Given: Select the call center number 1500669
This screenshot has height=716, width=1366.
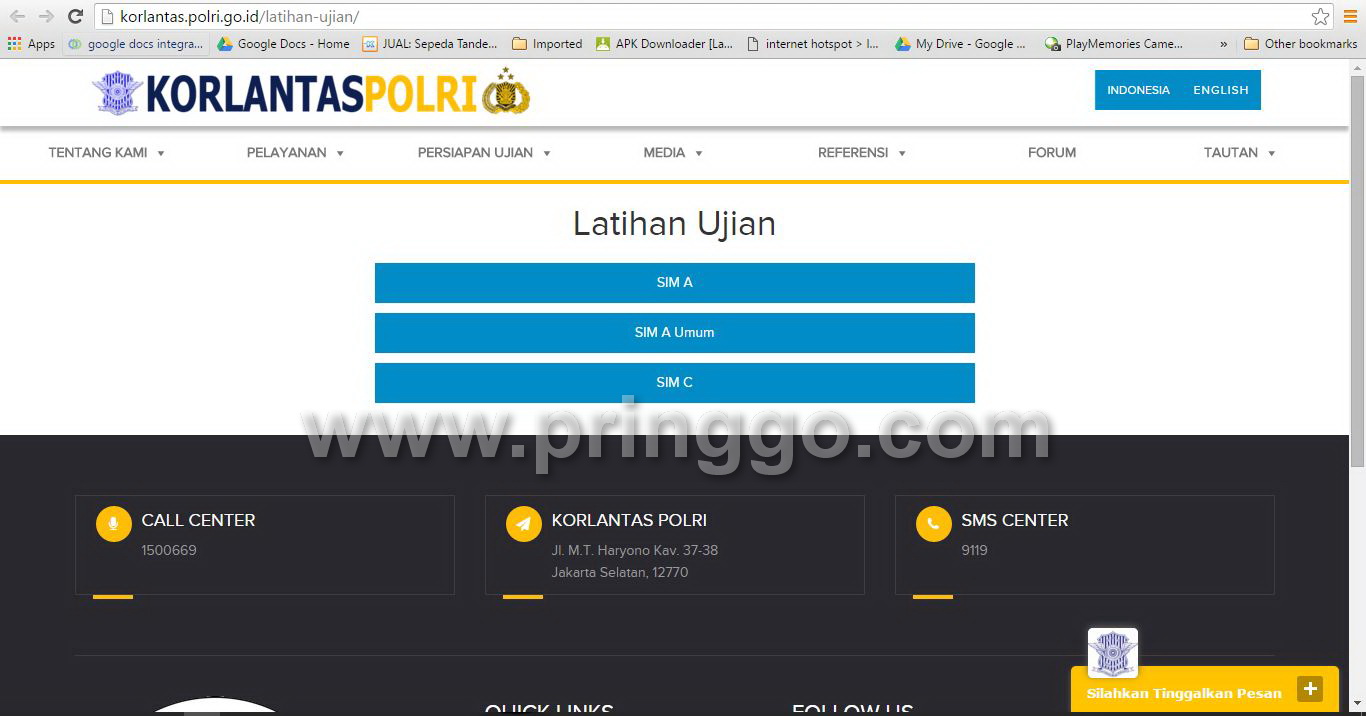Looking at the screenshot, I should pos(169,550).
